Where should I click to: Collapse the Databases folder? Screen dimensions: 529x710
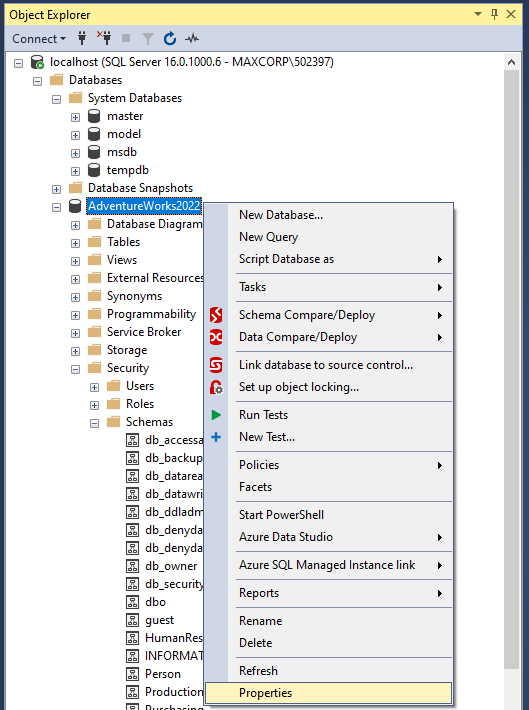37,82
